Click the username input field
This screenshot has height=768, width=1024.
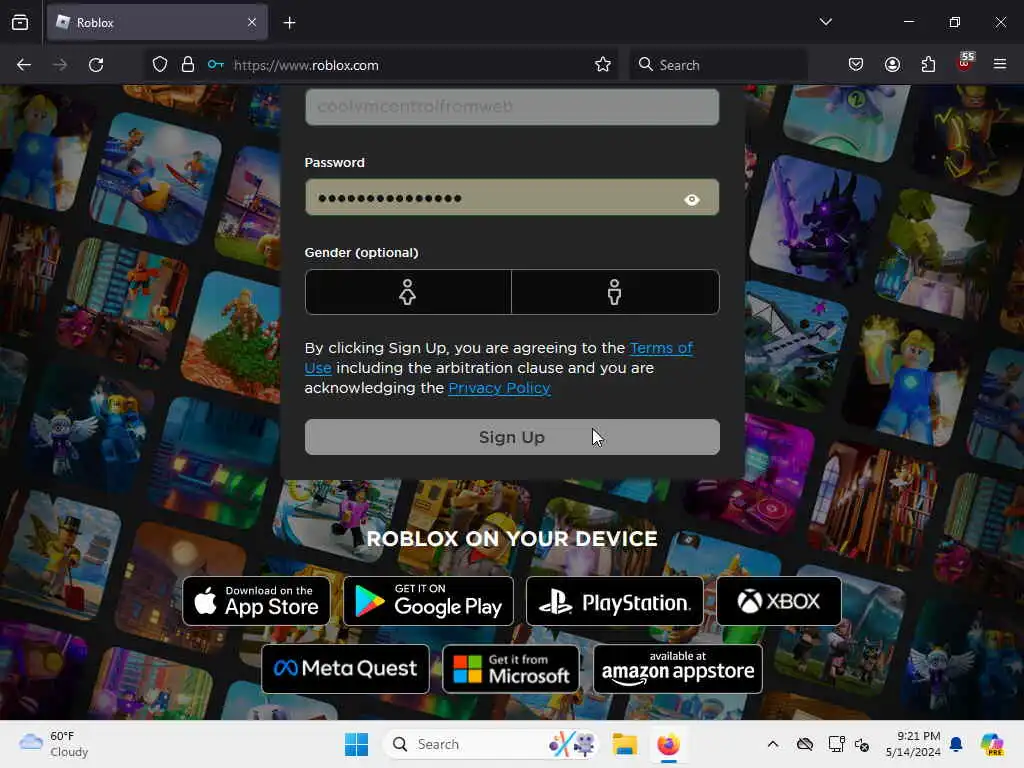point(512,106)
